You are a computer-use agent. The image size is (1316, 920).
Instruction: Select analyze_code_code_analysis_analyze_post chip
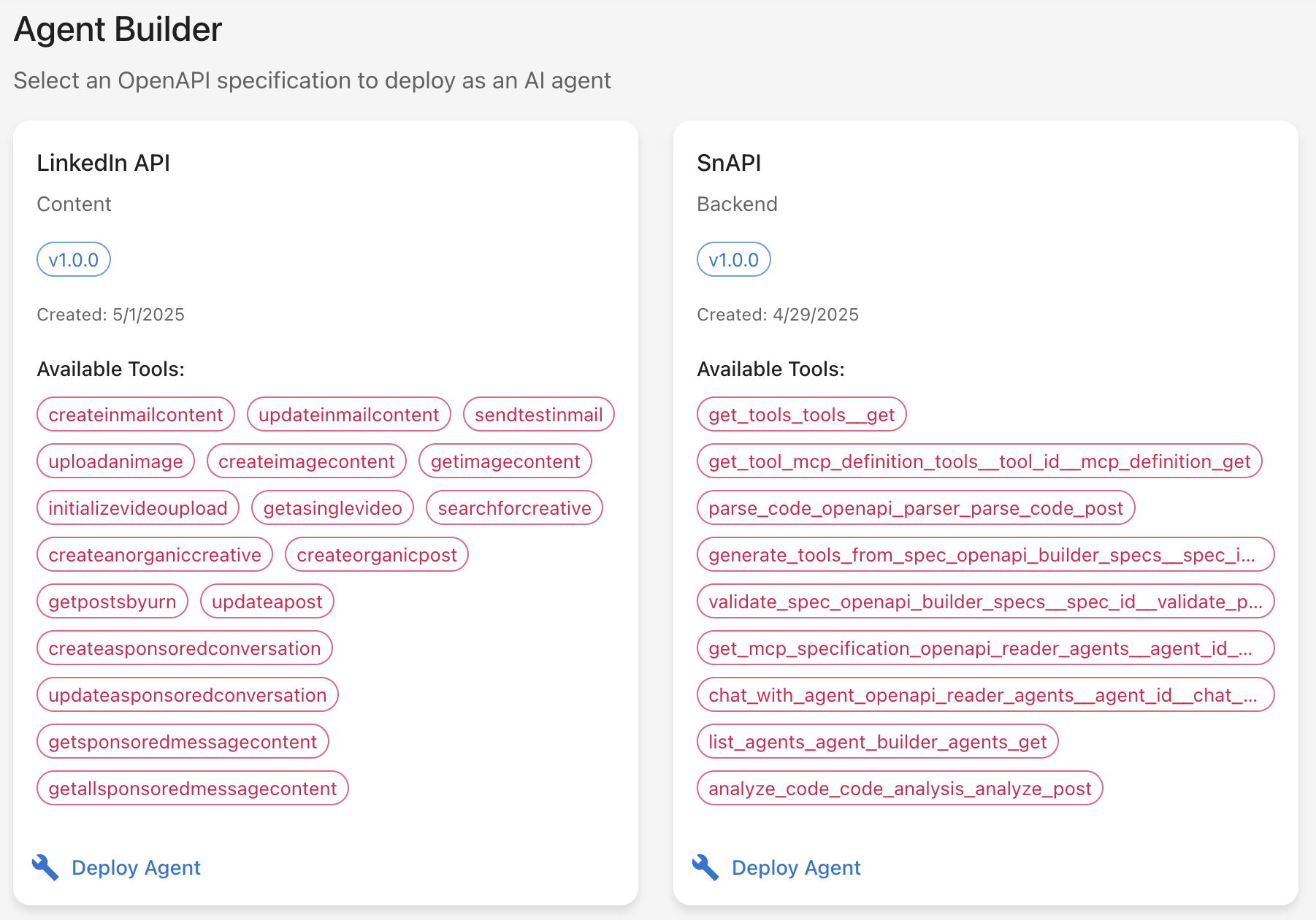(x=900, y=789)
